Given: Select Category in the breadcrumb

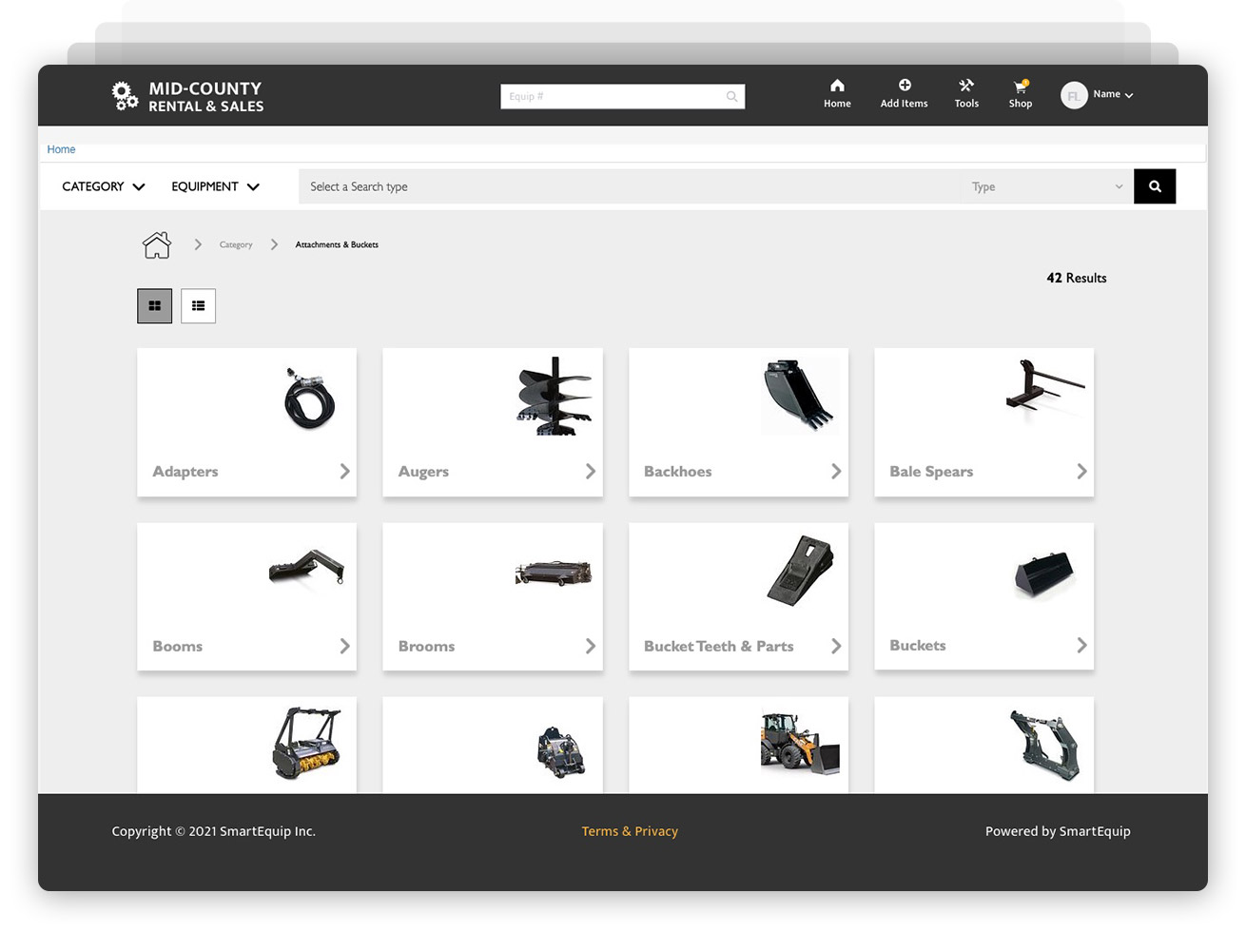Looking at the screenshot, I should pyautogui.click(x=236, y=244).
